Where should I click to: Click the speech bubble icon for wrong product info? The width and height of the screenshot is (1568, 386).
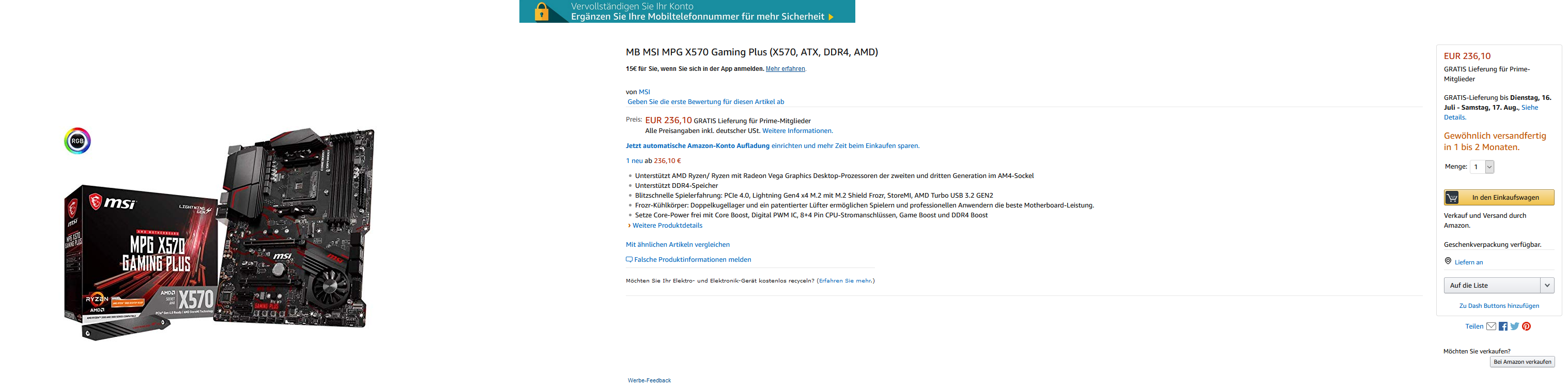[x=629, y=260]
